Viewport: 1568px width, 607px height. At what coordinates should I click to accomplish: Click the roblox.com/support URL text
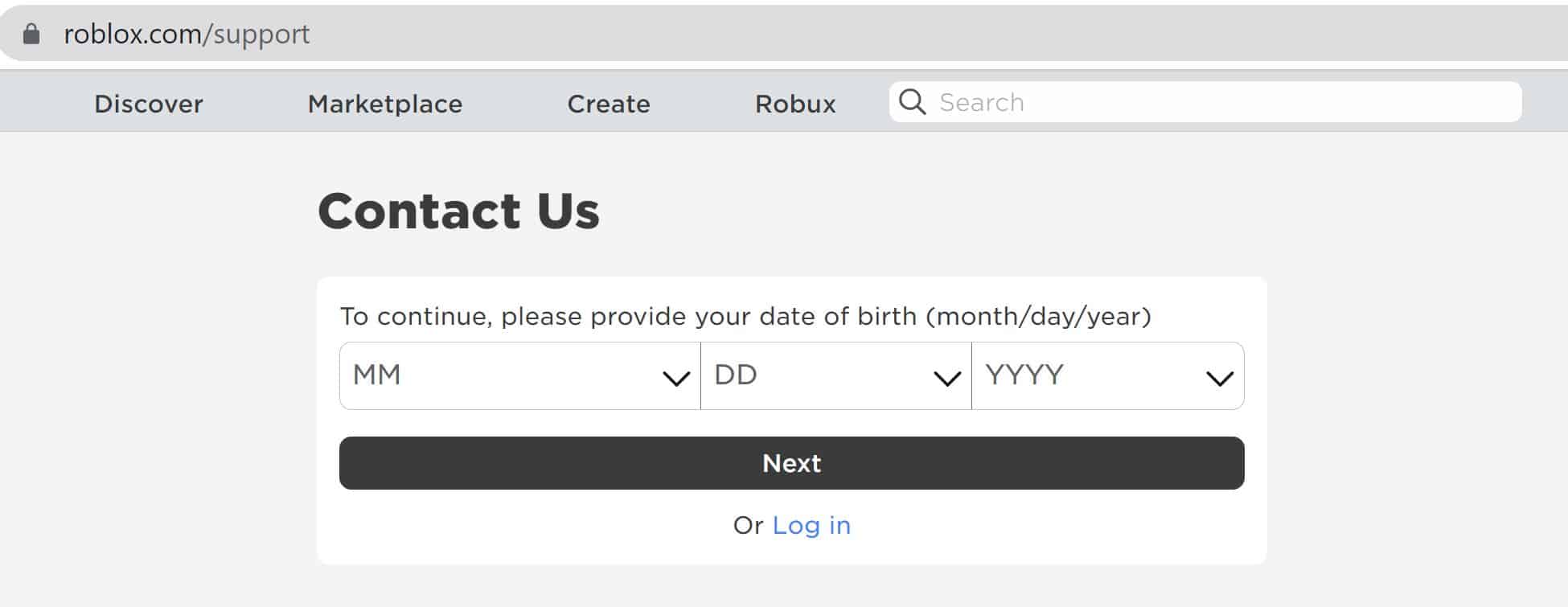[x=187, y=34]
